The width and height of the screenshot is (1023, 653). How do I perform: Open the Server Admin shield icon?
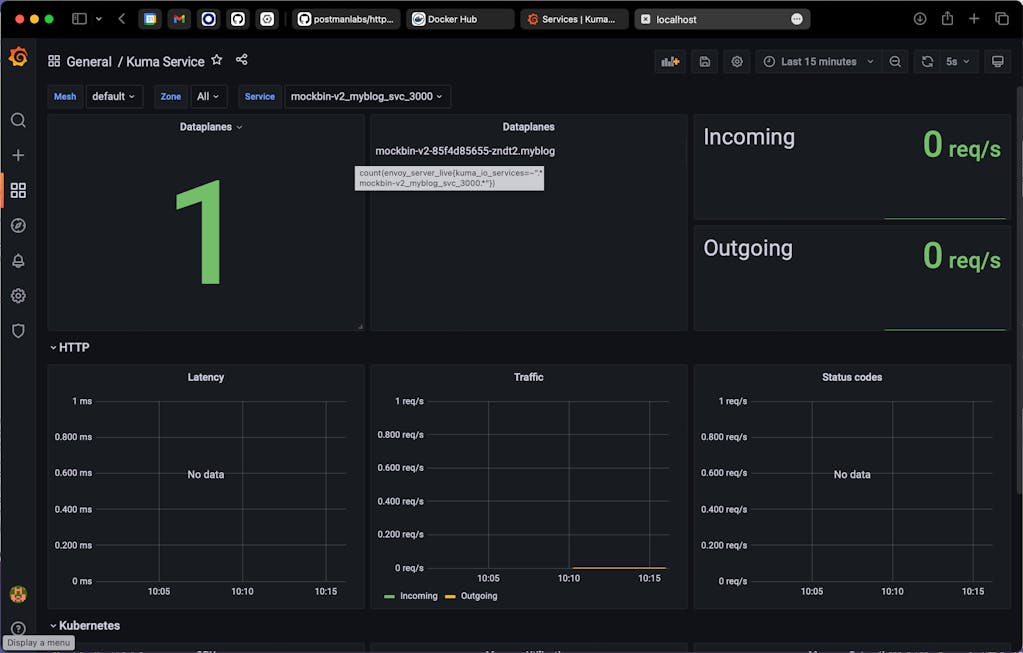click(18, 331)
